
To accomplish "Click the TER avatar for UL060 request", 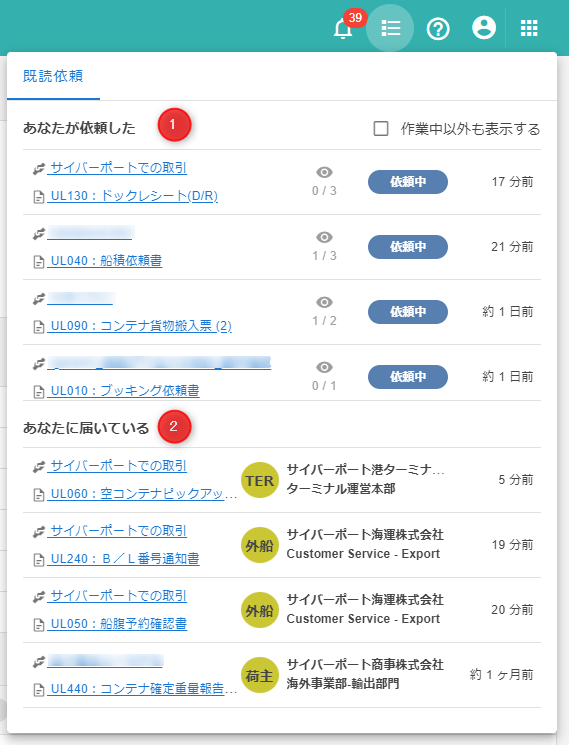I will click(260, 480).
